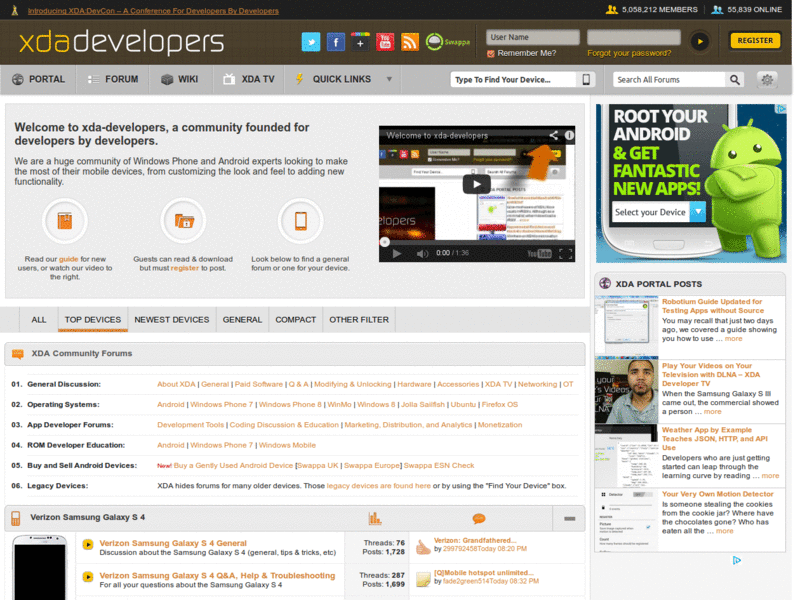Click the register folder circle icon
The image size is (800, 600).
pyautogui.click(x=183, y=221)
